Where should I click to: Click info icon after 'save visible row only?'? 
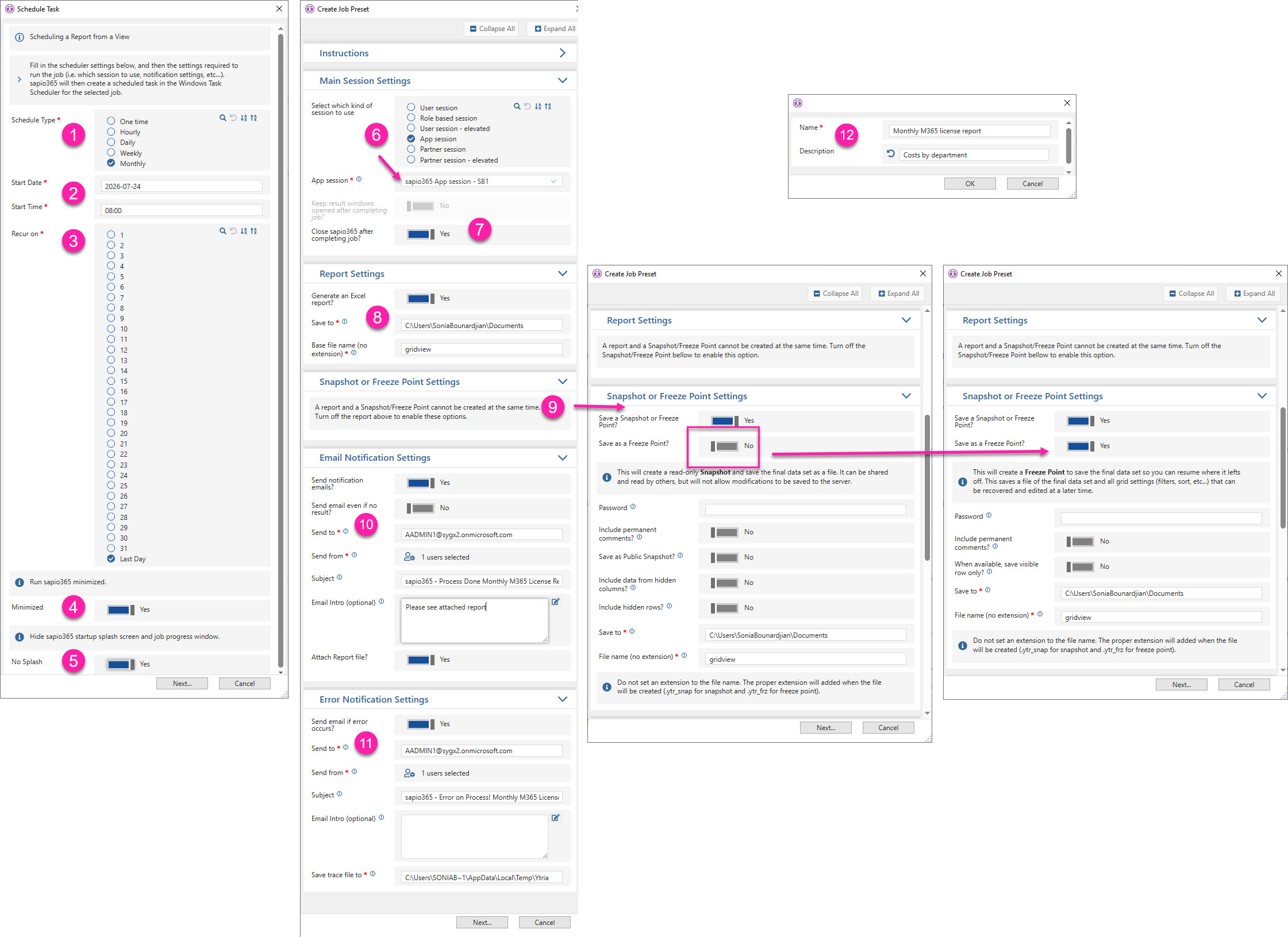pyautogui.click(x=990, y=572)
